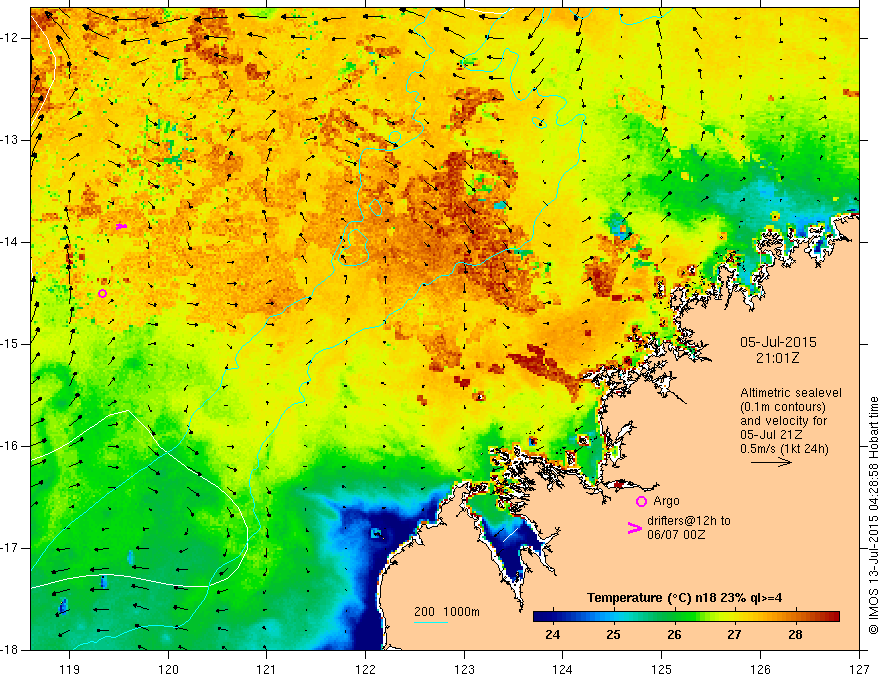Click the Argo float marker near 119.3°E
The width and height of the screenshot is (880, 680).
click(102, 293)
